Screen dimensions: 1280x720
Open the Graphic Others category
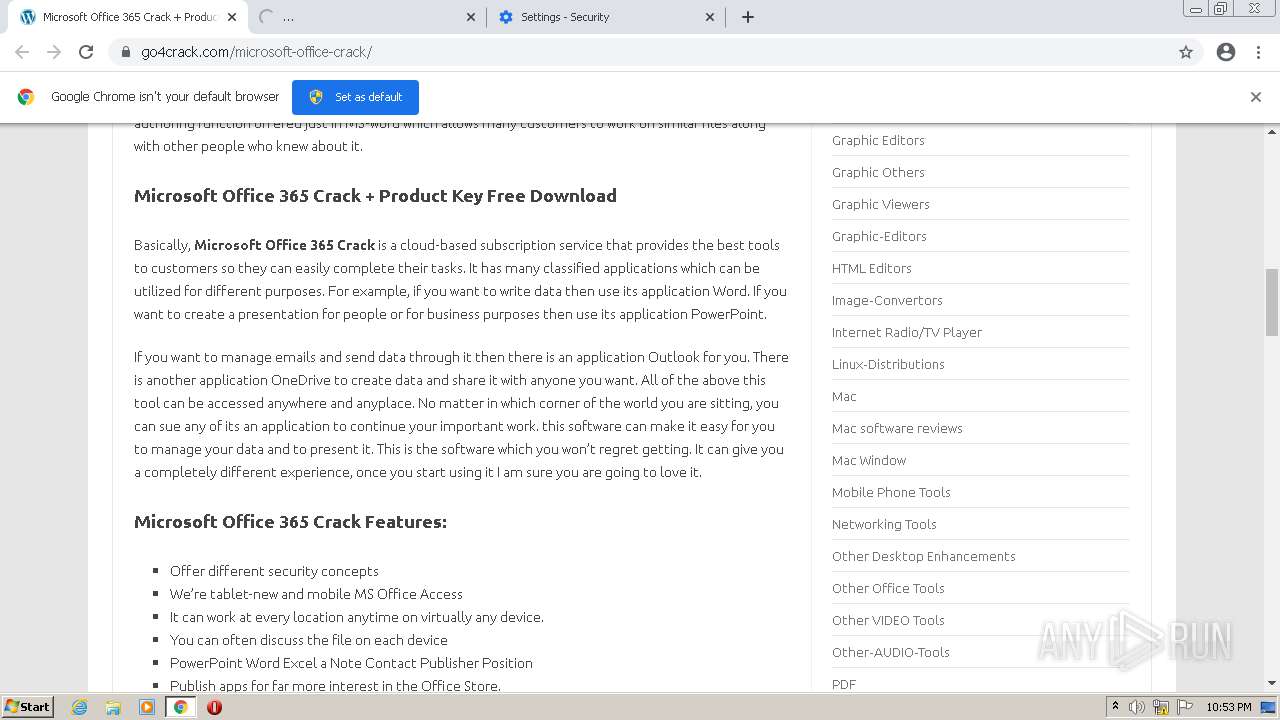[878, 173]
